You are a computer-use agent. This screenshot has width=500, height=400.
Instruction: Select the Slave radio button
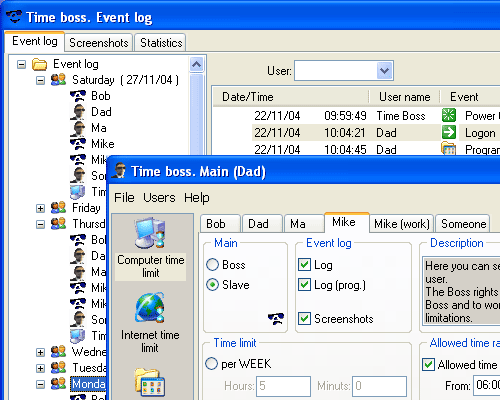(212, 285)
